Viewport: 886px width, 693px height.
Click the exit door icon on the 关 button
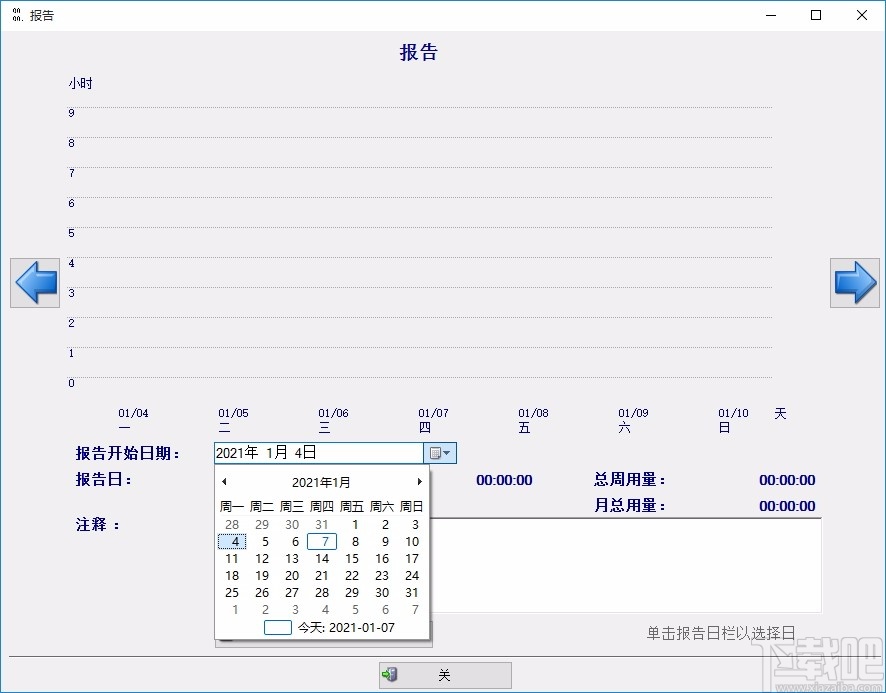pyautogui.click(x=390, y=675)
